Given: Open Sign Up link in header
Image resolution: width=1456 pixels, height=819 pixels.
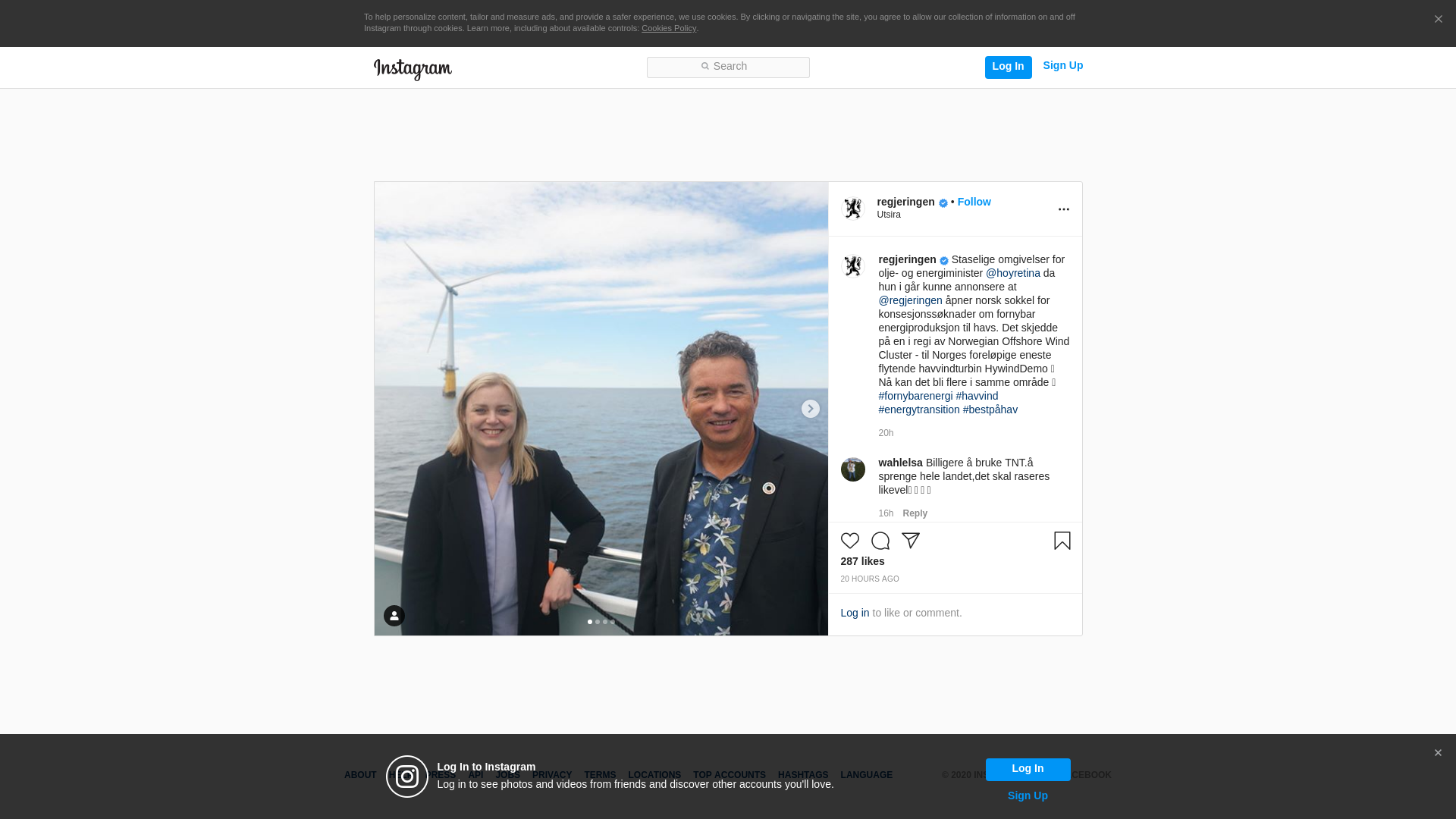Looking at the screenshot, I should 1062,65.
